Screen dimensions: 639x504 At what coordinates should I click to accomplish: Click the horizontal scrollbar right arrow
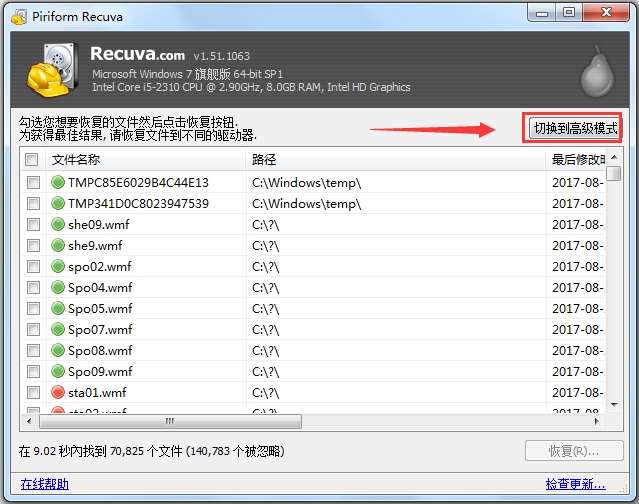coord(597,421)
